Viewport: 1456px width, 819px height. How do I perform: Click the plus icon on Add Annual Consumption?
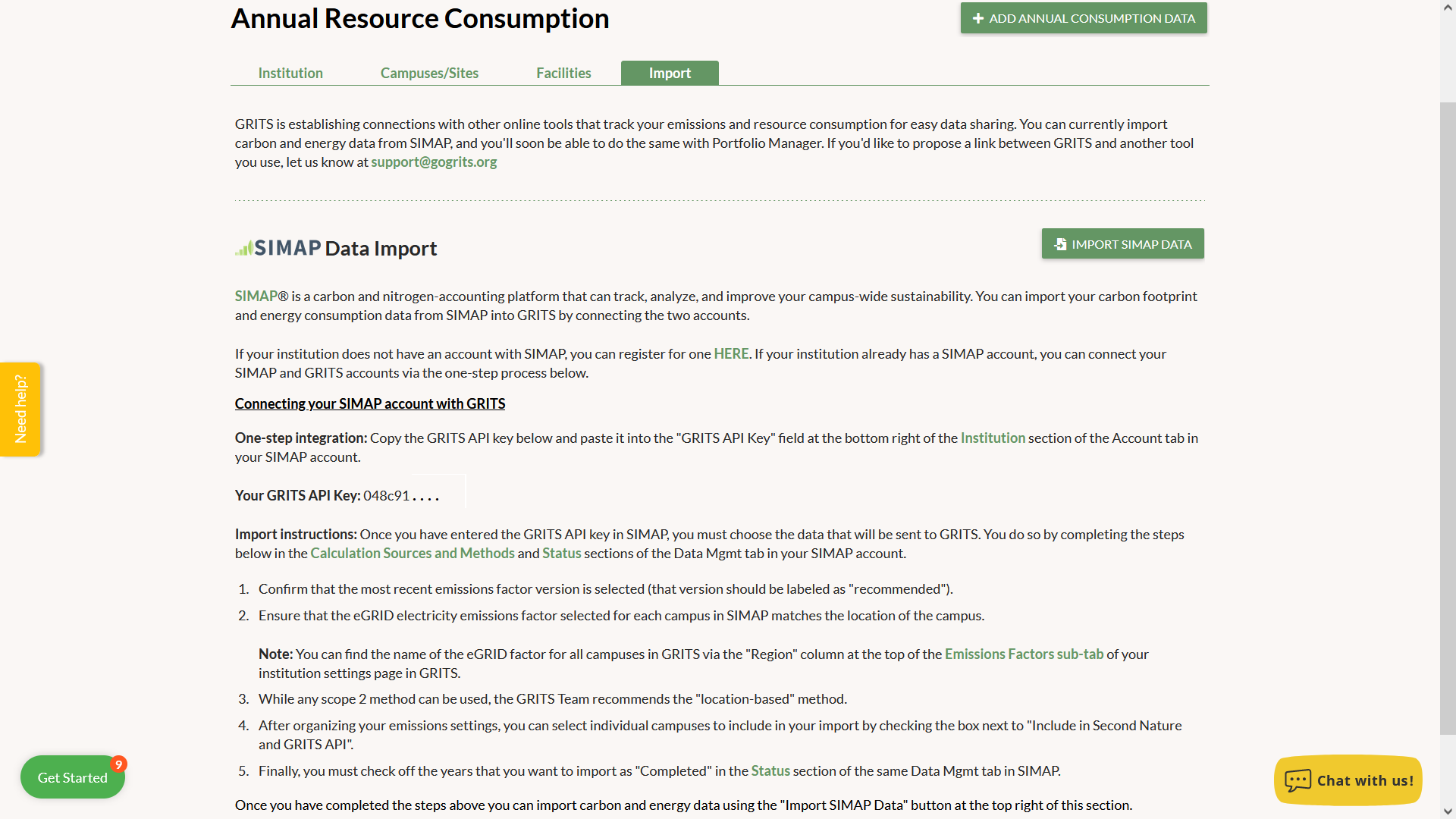[978, 18]
